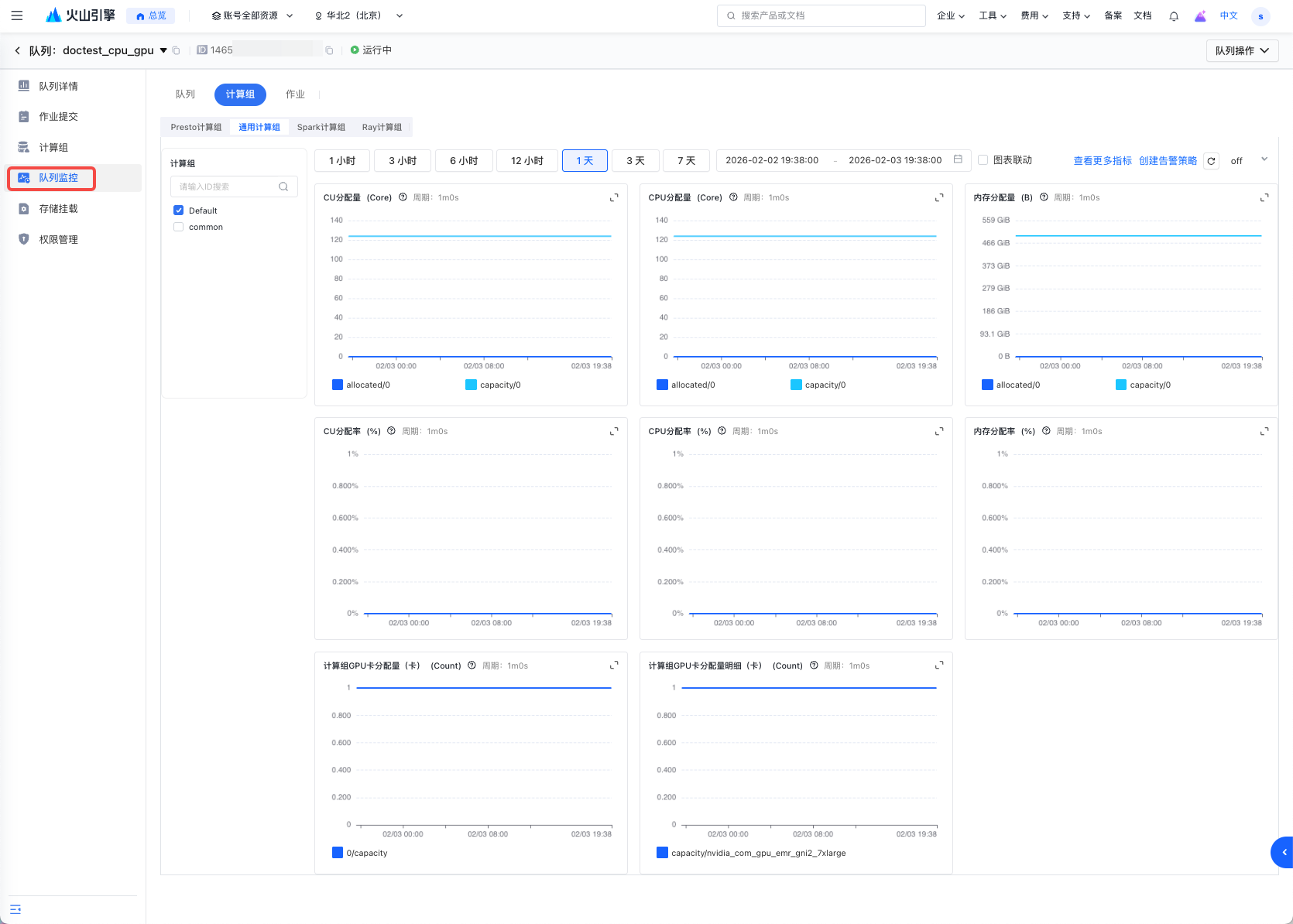Click help icon next to CPU分配率 title
The height and width of the screenshot is (924, 1293).
point(722,431)
